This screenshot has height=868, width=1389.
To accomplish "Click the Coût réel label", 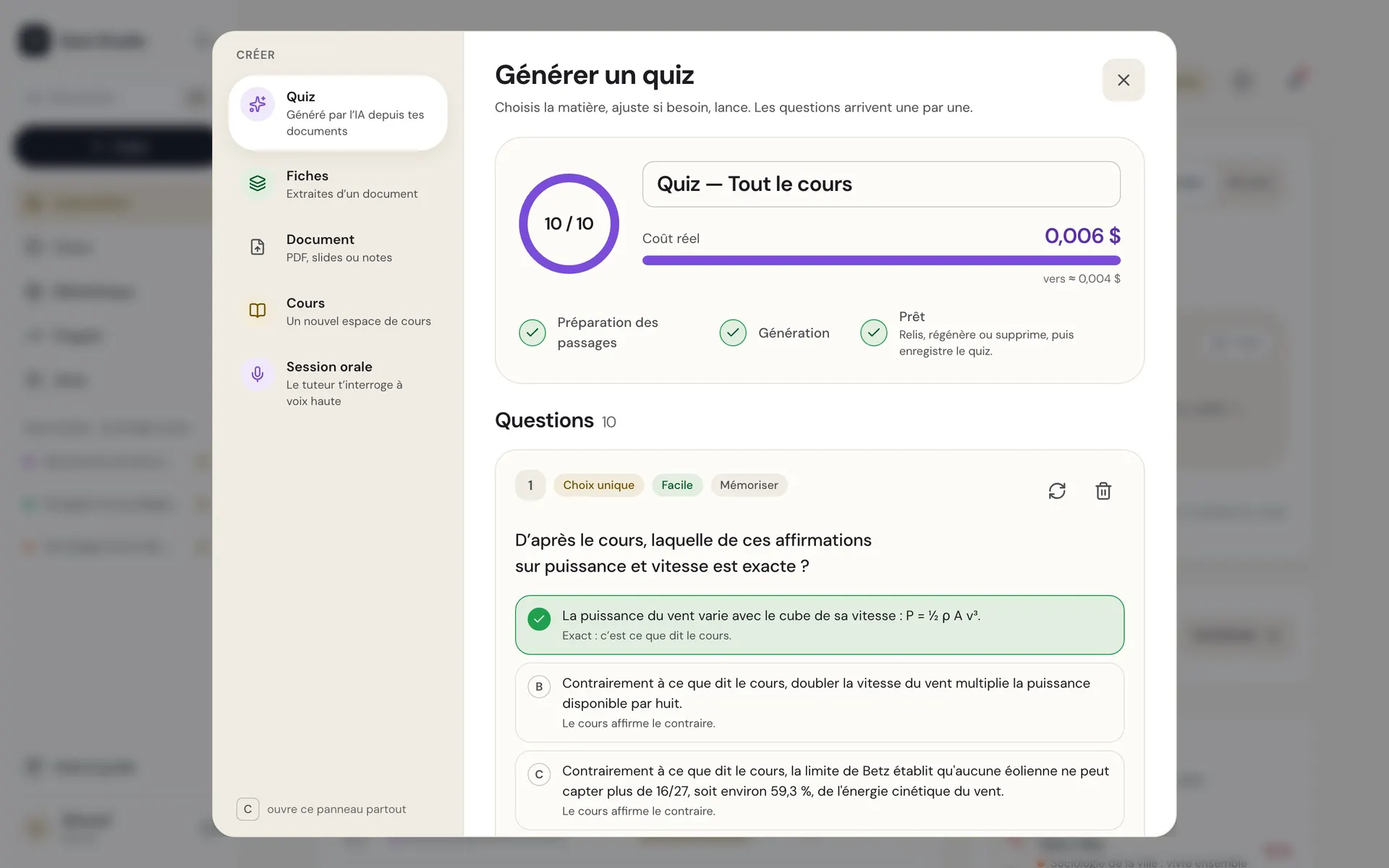I will (671, 239).
